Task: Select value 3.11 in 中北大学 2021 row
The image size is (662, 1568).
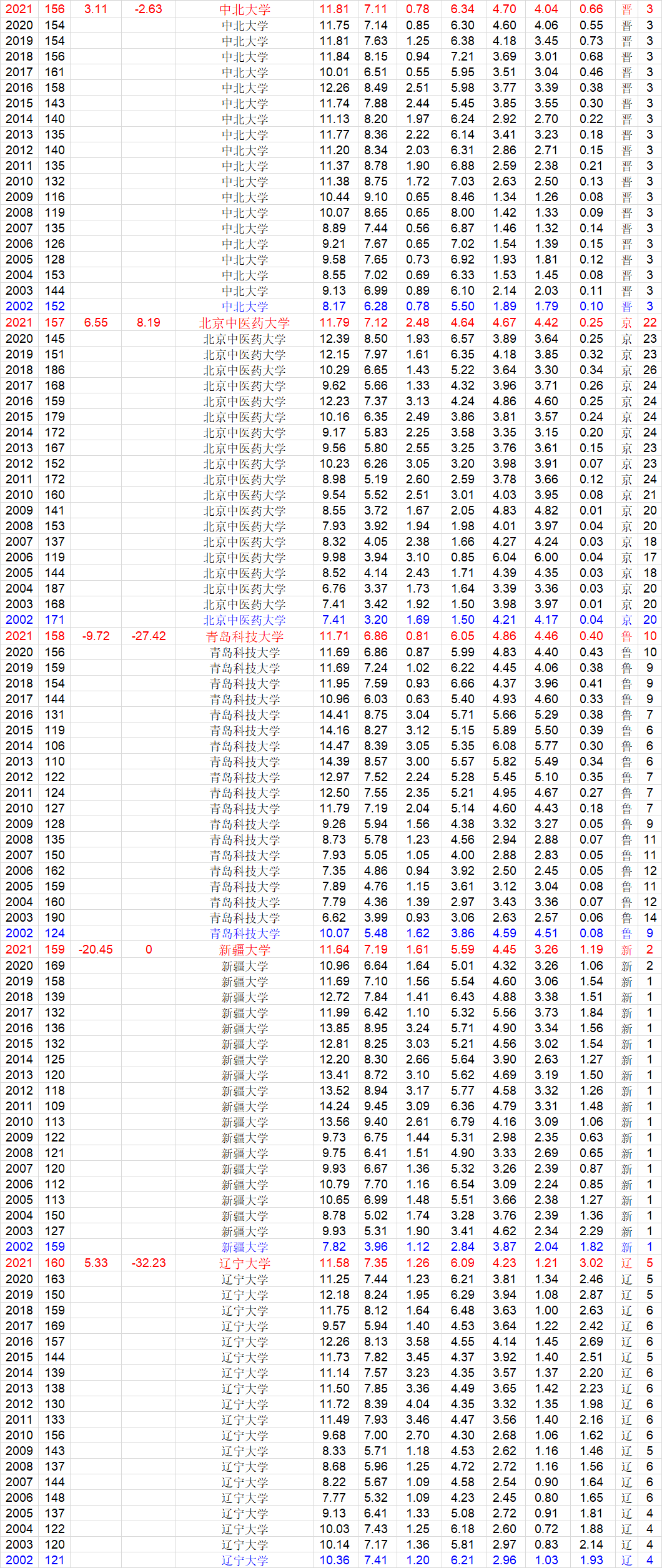Action: point(96,9)
